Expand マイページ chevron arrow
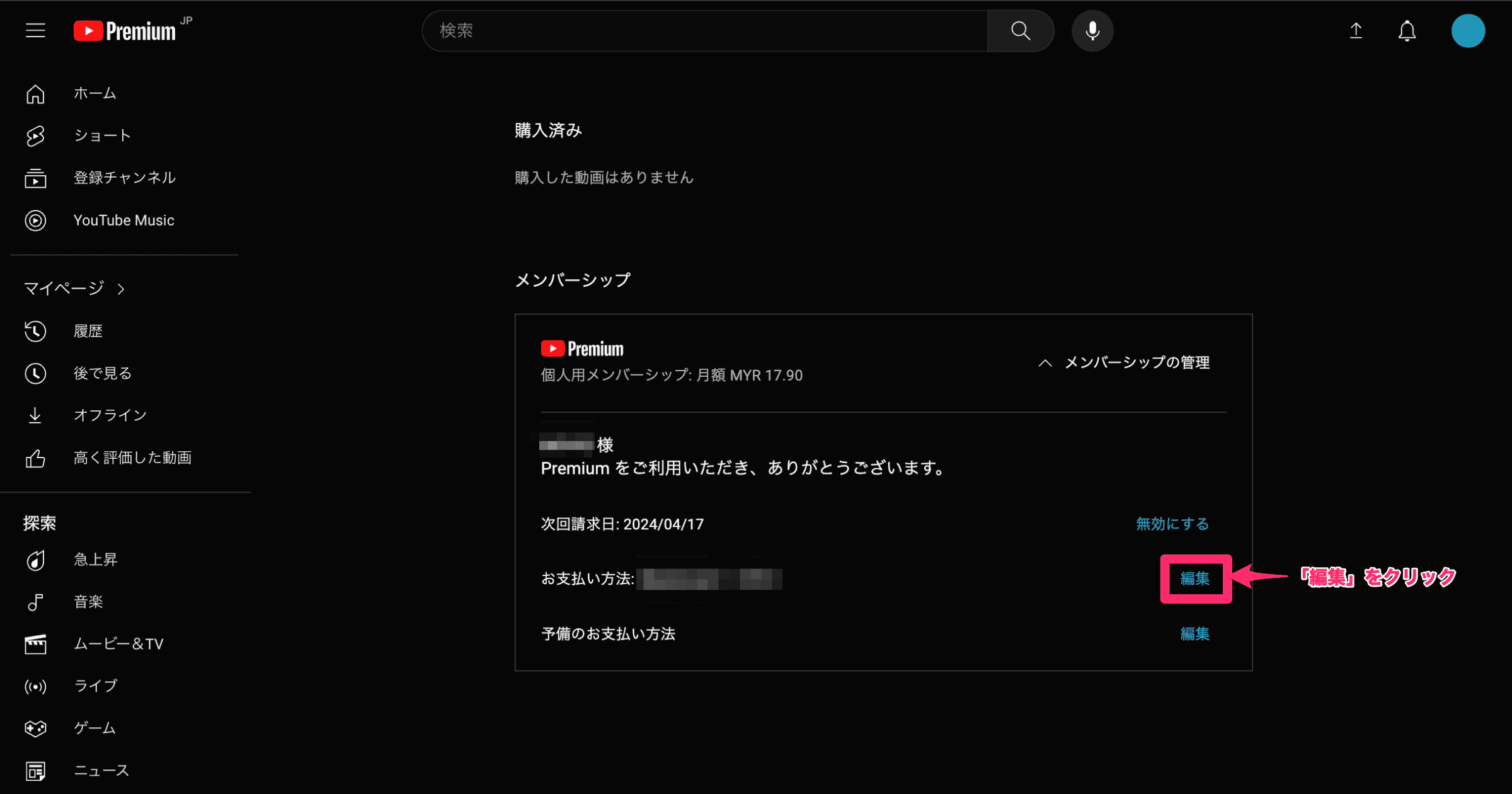Image resolution: width=1512 pixels, height=794 pixels. pyautogui.click(x=121, y=289)
